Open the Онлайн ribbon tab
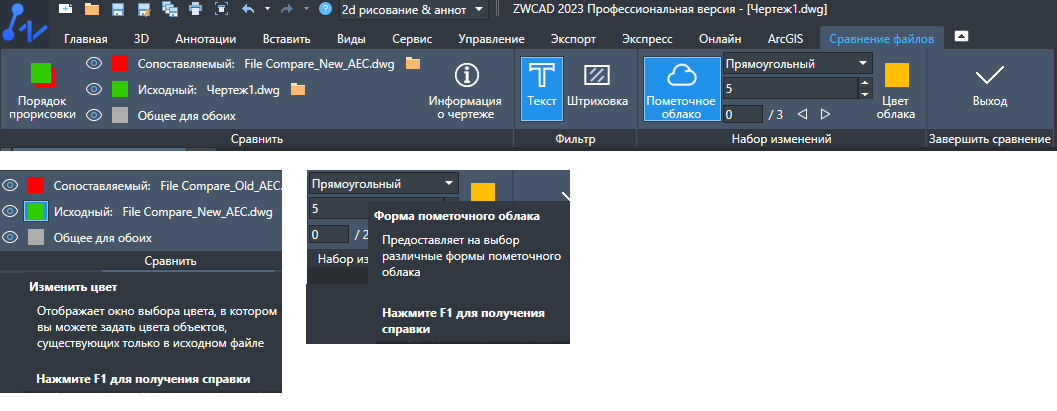The height and width of the screenshot is (411, 1057). pyautogui.click(x=720, y=39)
